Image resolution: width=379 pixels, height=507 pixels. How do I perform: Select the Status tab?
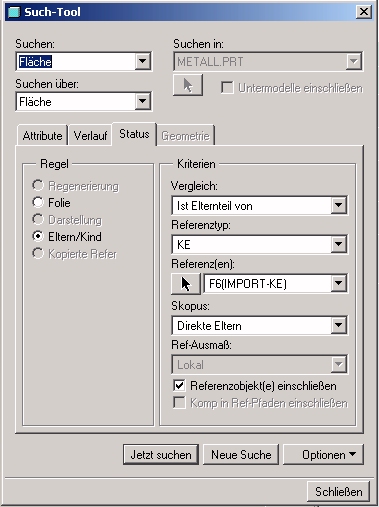click(134, 134)
